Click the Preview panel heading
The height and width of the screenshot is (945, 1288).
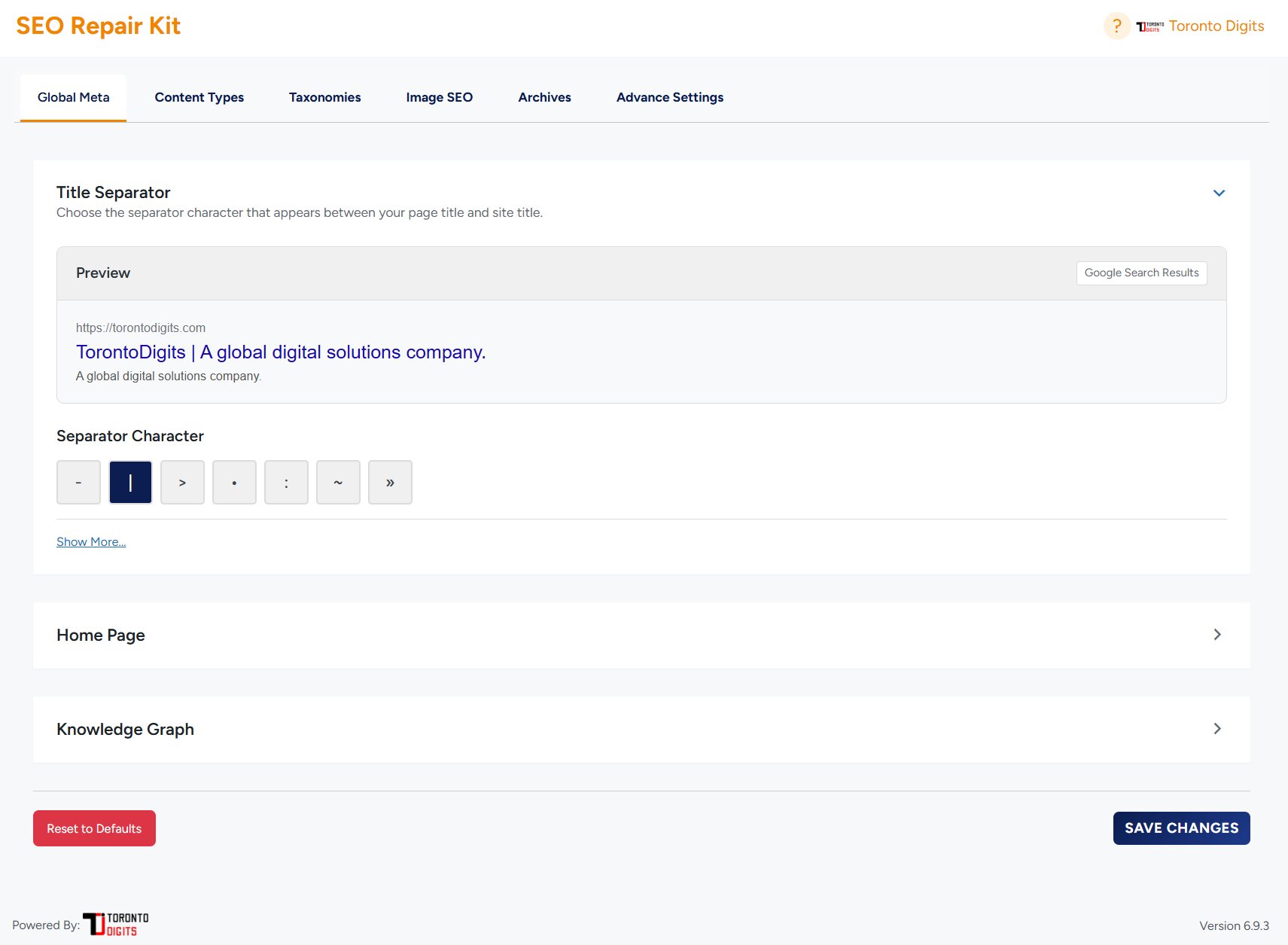pos(103,273)
